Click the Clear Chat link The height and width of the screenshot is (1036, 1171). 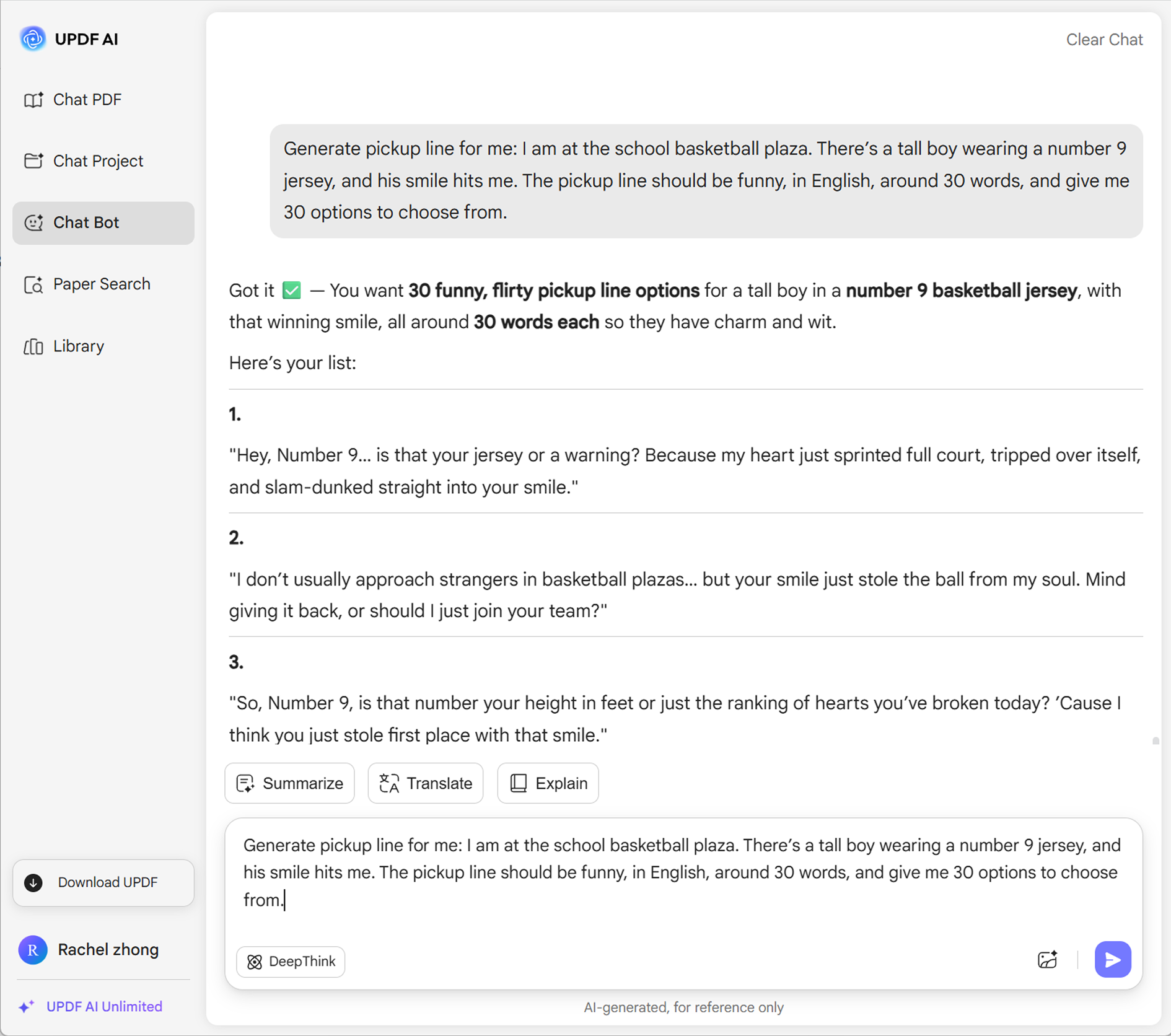click(x=1104, y=40)
